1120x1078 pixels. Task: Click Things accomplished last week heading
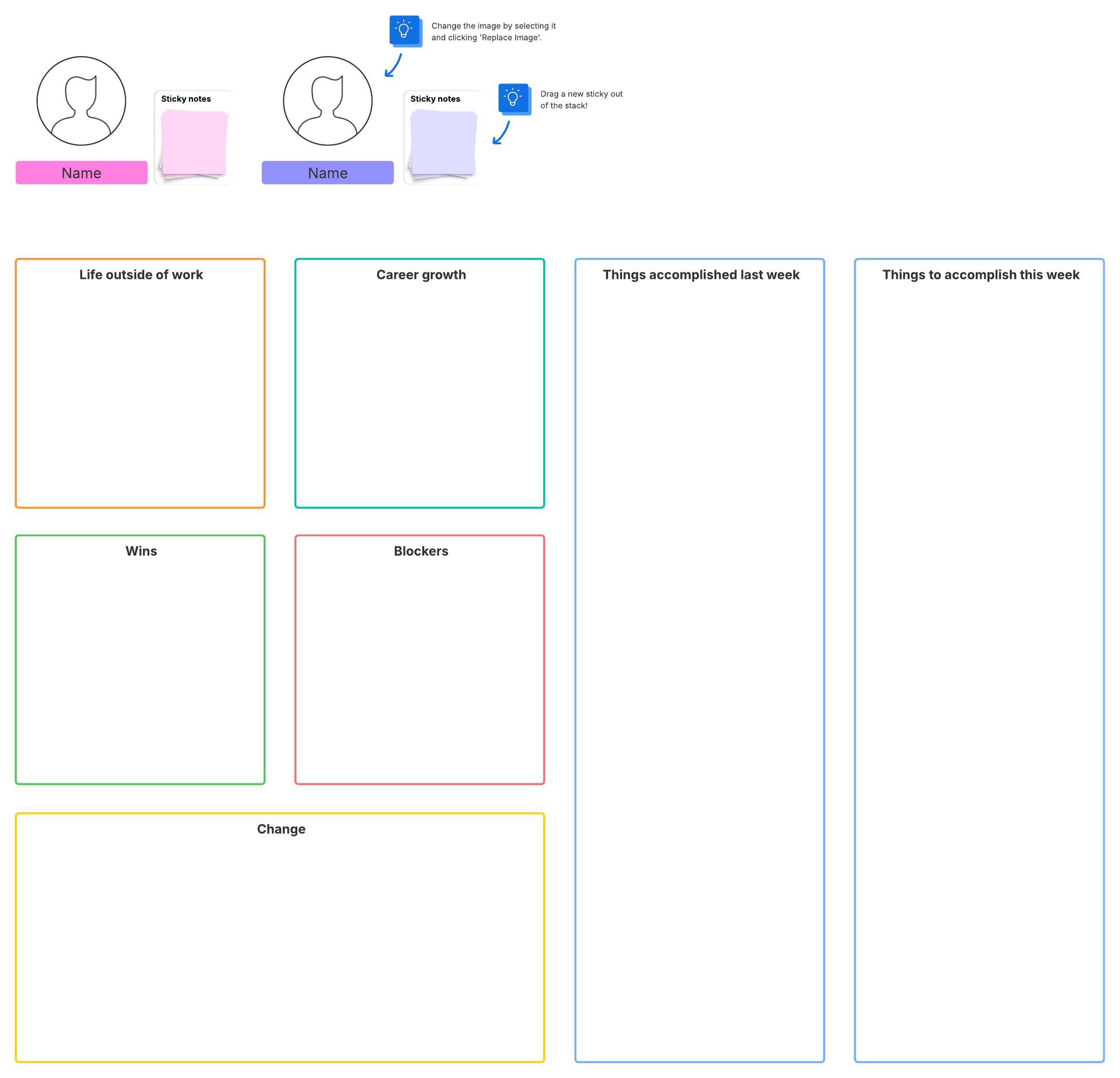pos(701,275)
